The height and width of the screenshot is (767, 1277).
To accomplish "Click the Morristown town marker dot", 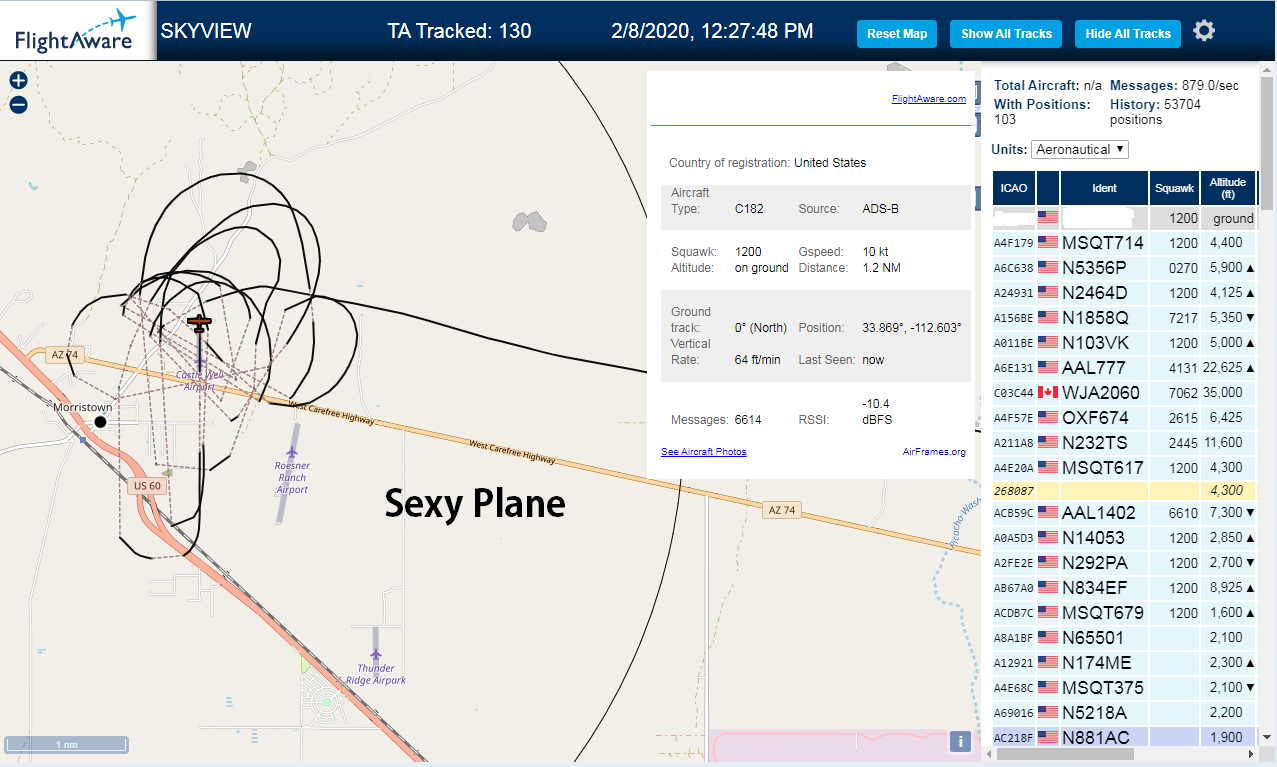I will click(x=100, y=423).
